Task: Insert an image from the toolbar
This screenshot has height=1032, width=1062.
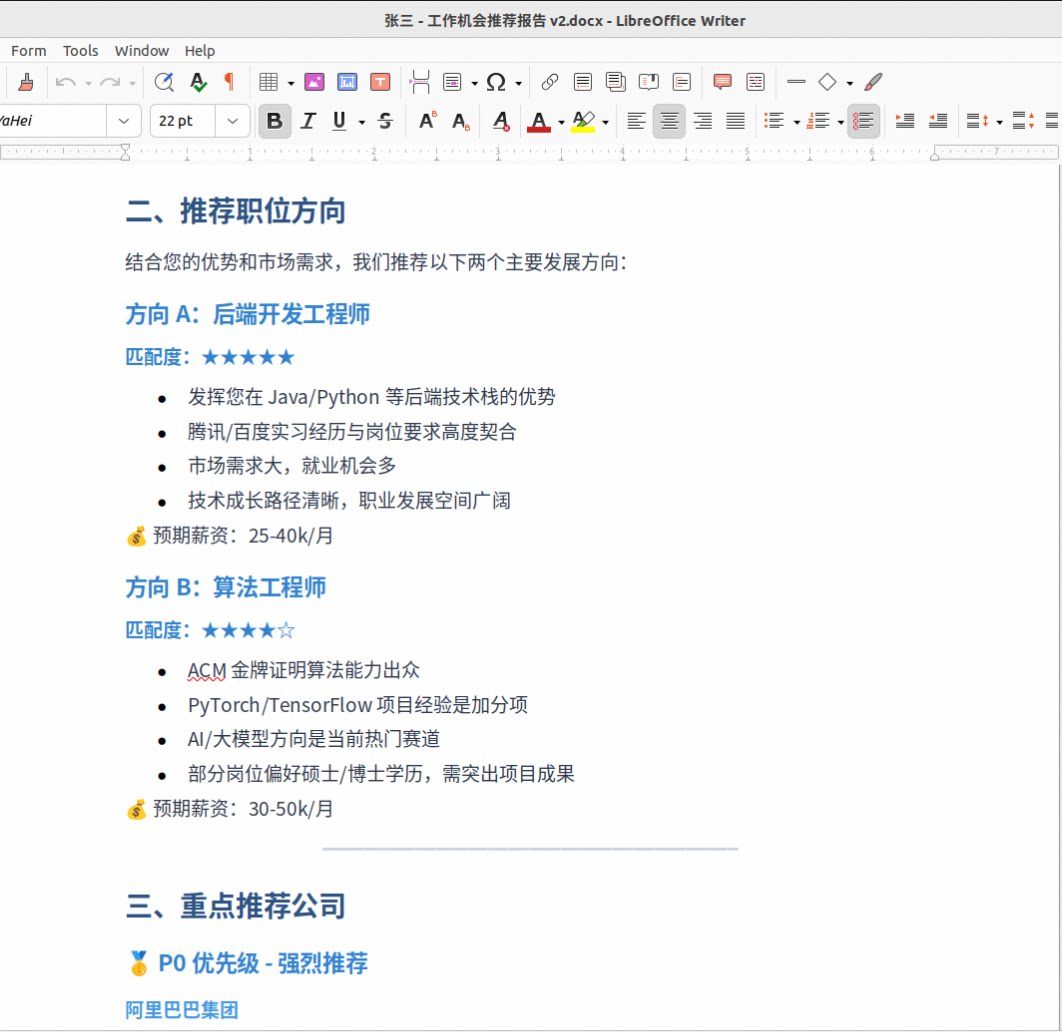Action: tap(314, 82)
